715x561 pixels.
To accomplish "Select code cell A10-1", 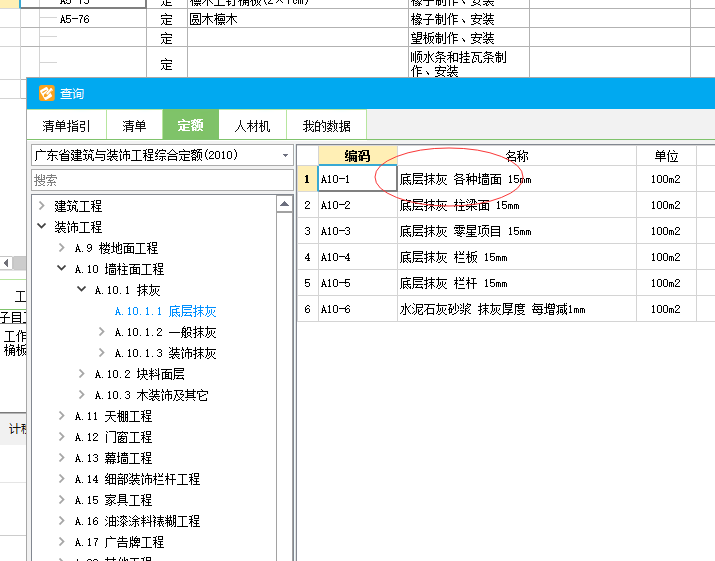I will pos(358,179).
